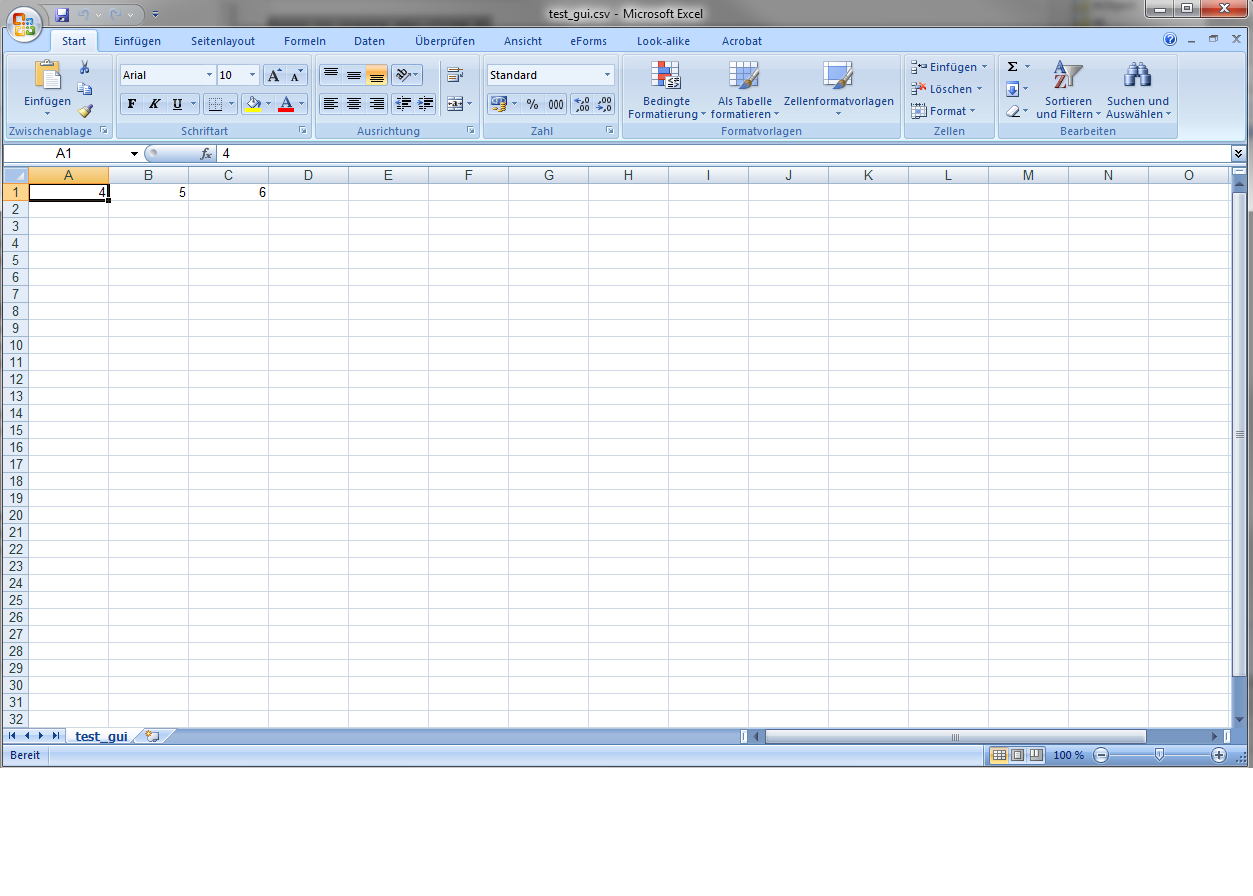Image resolution: width=1253 pixels, height=896 pixels.
Task: Click the percent style icon
Action: pos(532,104)
